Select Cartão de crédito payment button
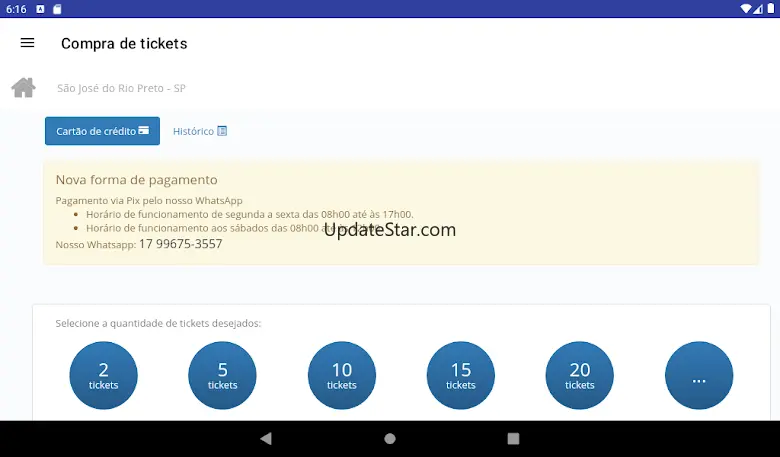The width and height of the screenshot is (780, 457). pos(102,131)
